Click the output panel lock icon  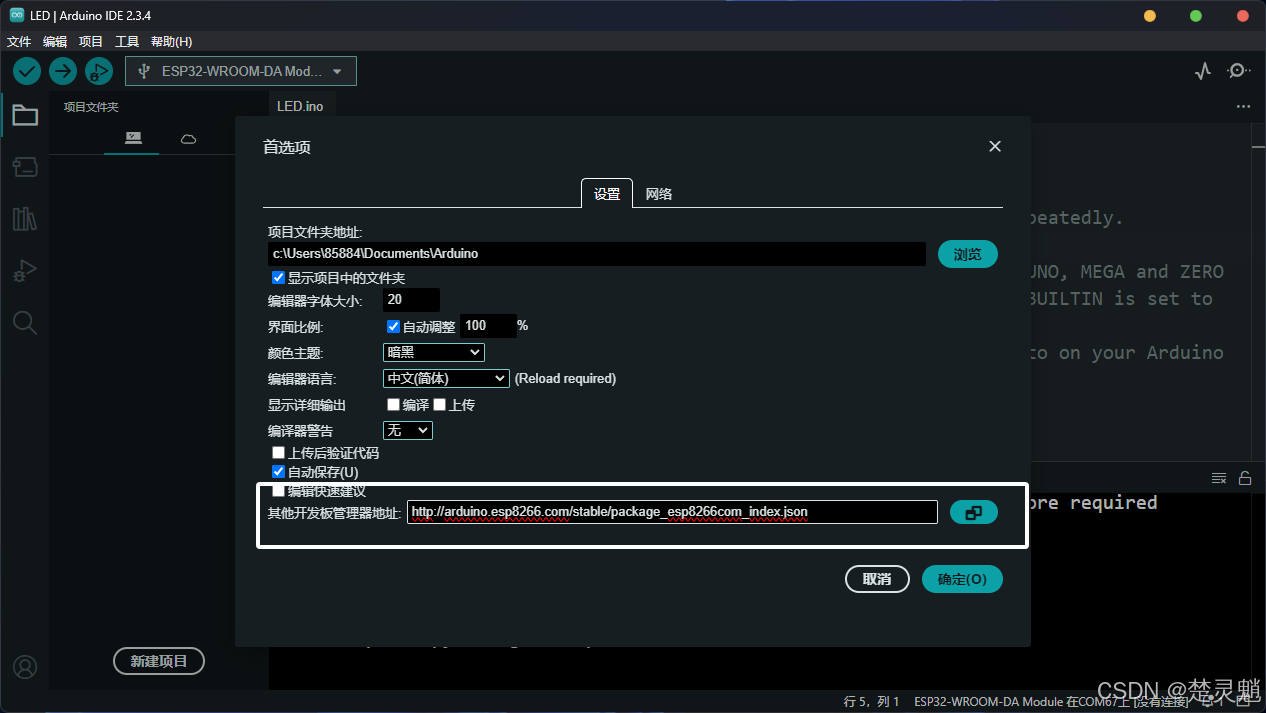point(1245,478)
